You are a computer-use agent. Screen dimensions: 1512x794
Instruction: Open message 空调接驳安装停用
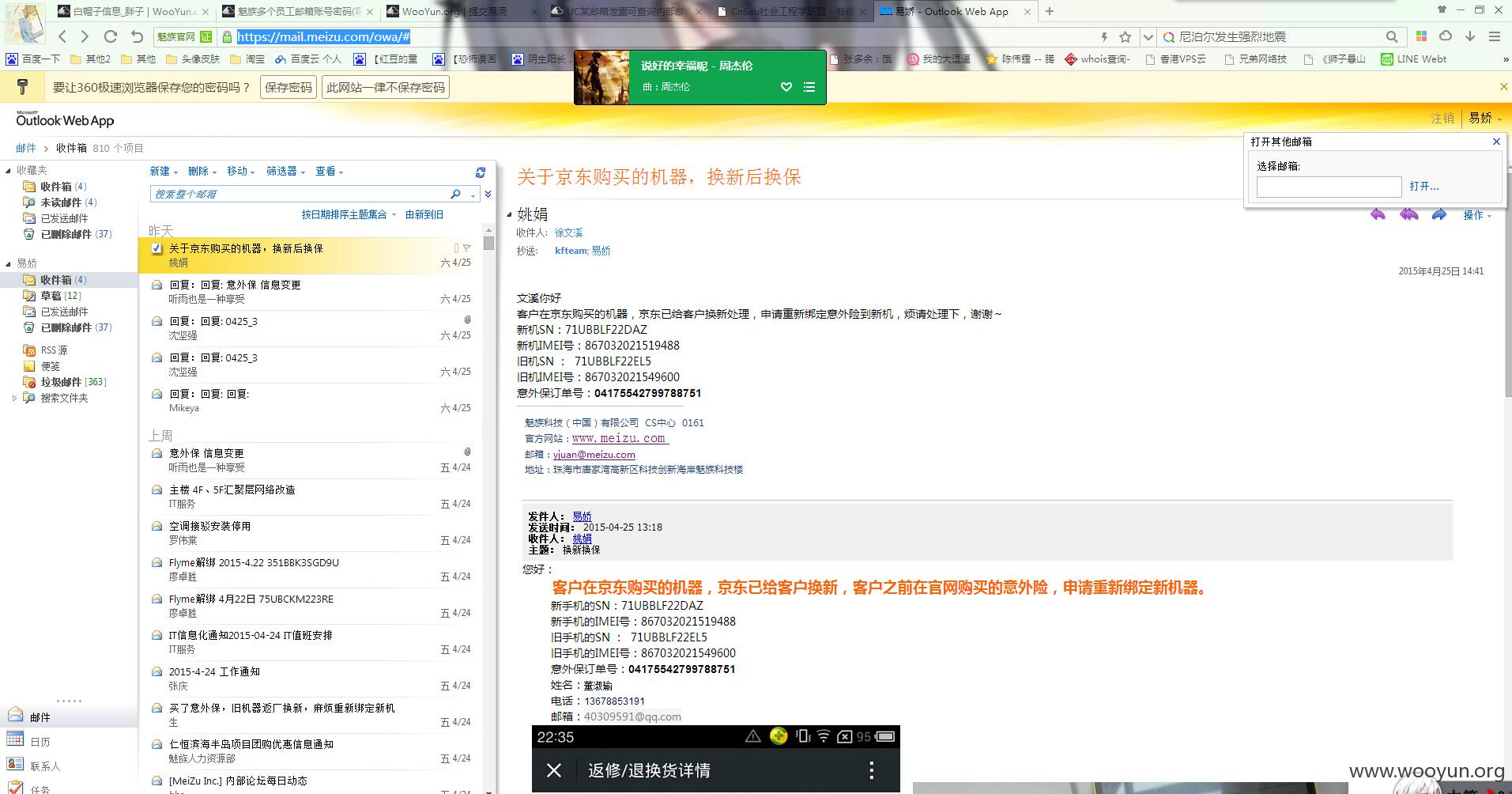point(311,533)
